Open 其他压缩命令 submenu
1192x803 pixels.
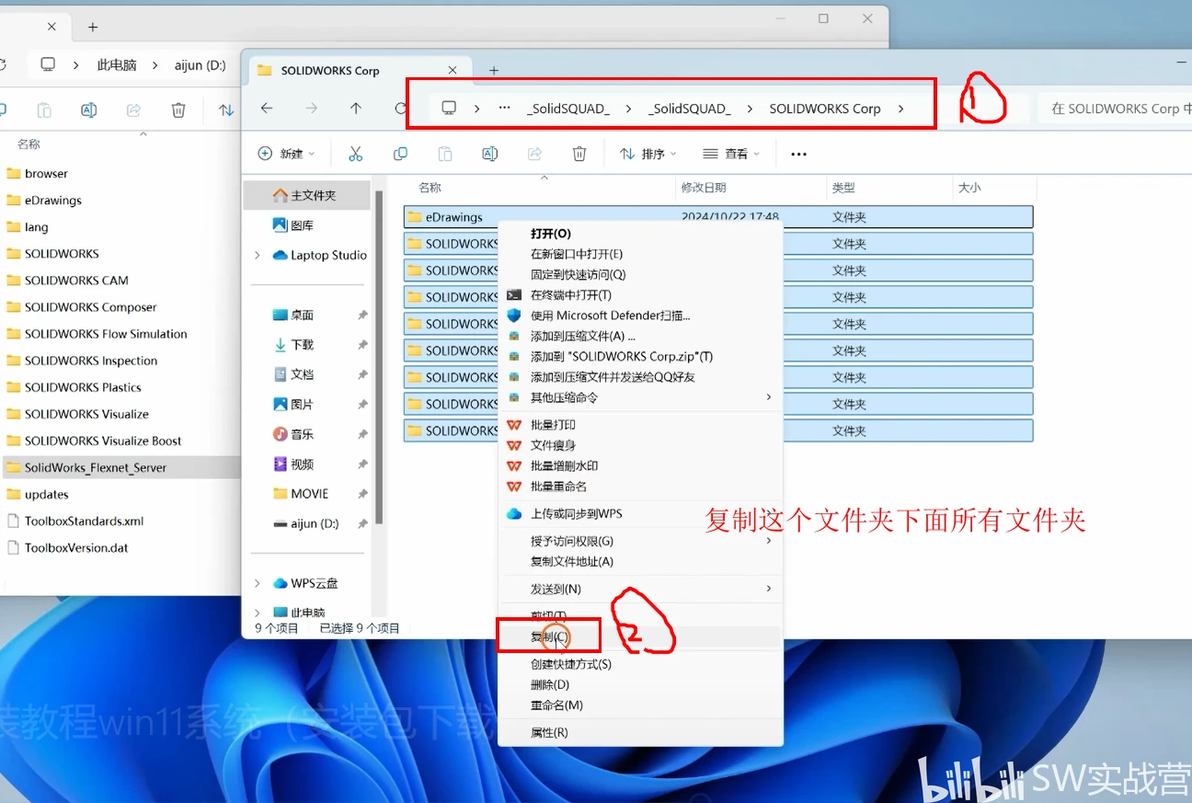[x=640, y=398]
